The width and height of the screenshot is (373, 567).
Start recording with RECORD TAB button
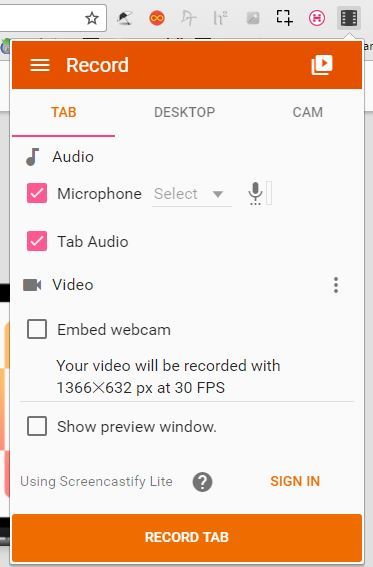187,537
